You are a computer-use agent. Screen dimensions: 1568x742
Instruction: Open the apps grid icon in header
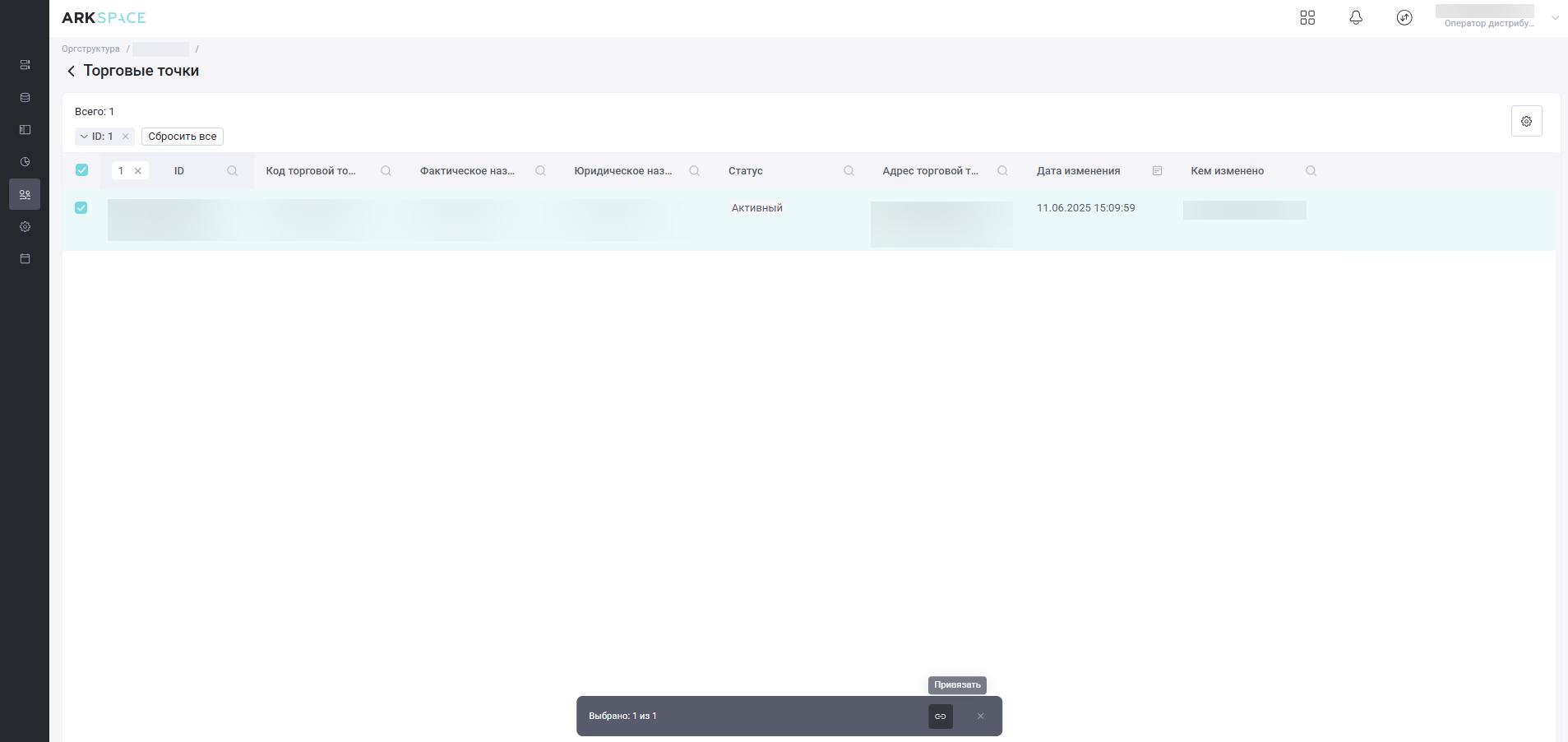point(1307,17)
